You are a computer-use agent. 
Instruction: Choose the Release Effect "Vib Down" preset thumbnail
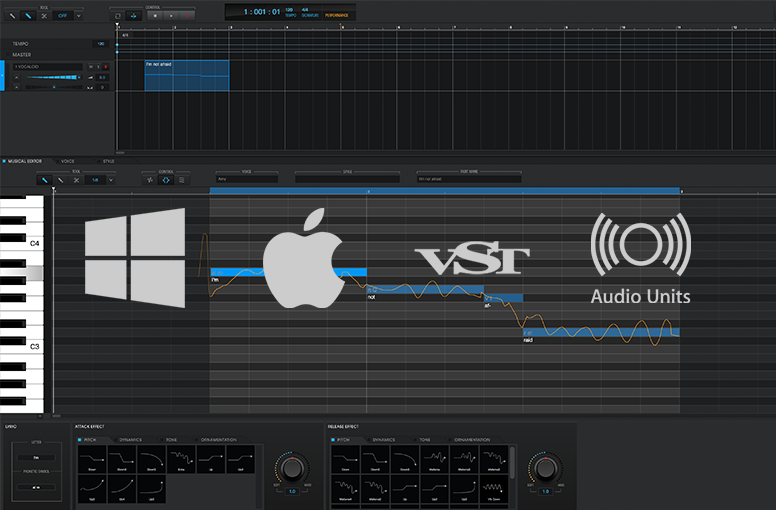click(x=493, y=489)
